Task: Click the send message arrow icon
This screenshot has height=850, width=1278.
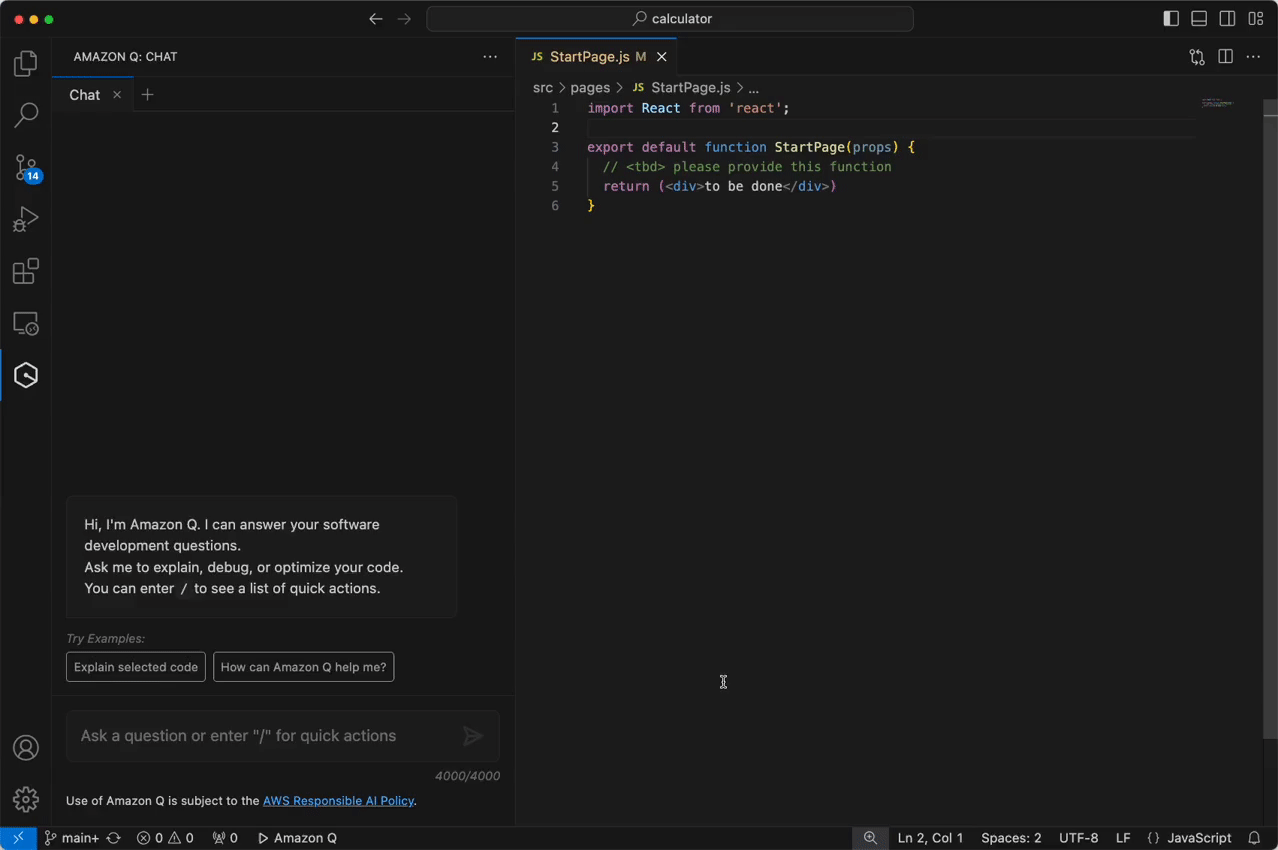Action: point(473,737)
